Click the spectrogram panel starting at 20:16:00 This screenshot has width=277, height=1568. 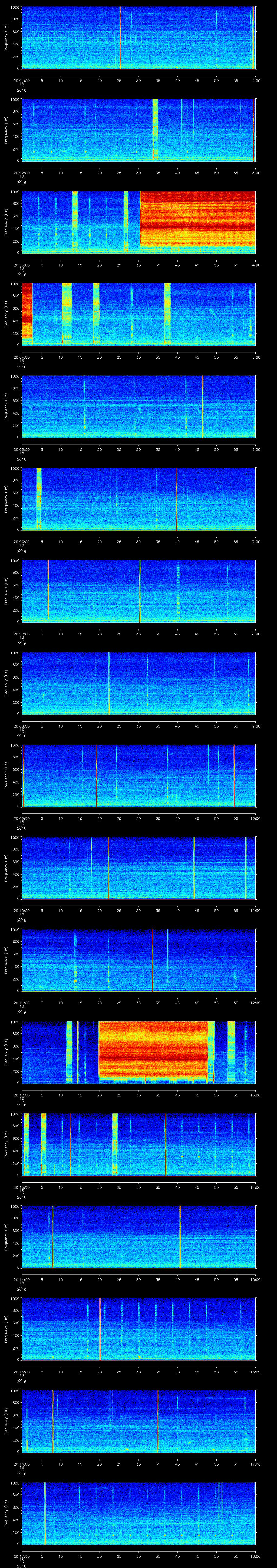tap(139, 1422)
